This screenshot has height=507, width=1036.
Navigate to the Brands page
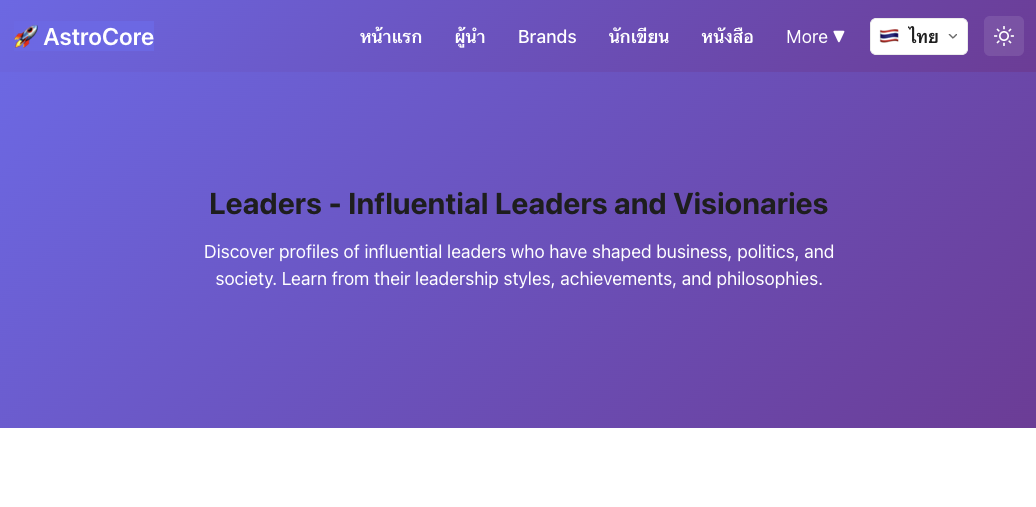547,37
